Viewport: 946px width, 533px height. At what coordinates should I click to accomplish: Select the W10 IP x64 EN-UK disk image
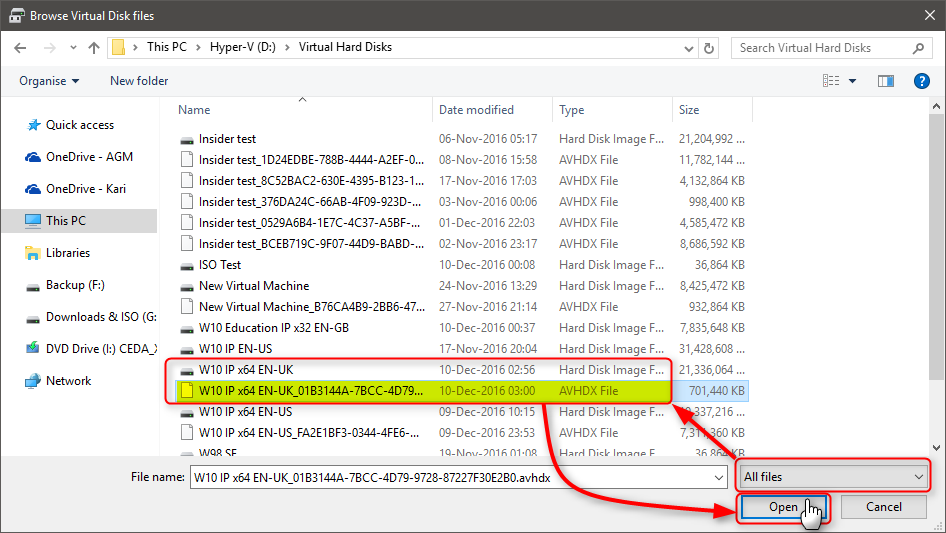coord(418,370)
